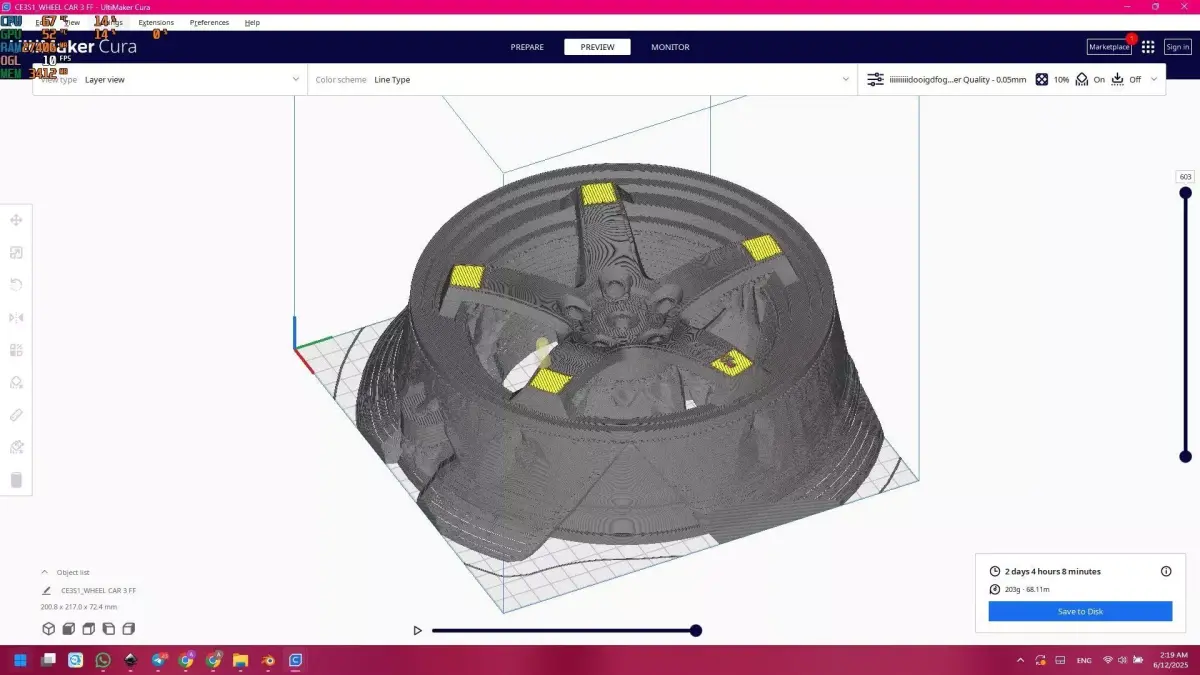
Task: Open the Extensions menu
Action: pos(155,22)
